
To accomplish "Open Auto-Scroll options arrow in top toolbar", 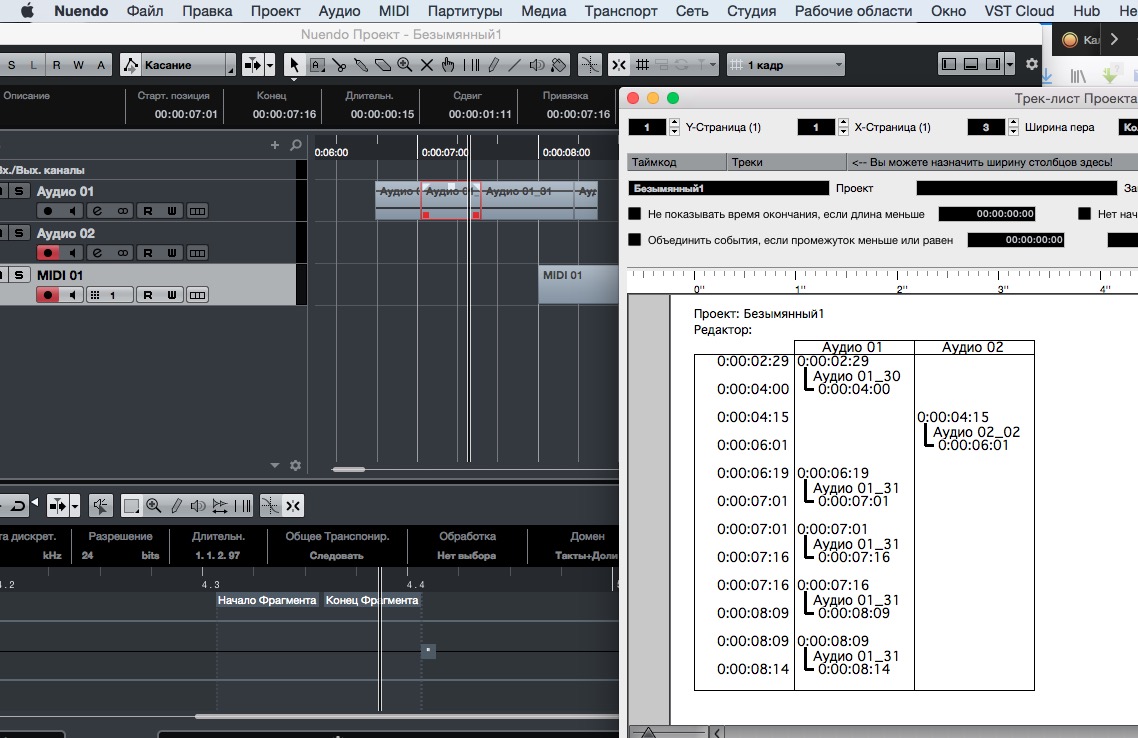I will point(270,65).
